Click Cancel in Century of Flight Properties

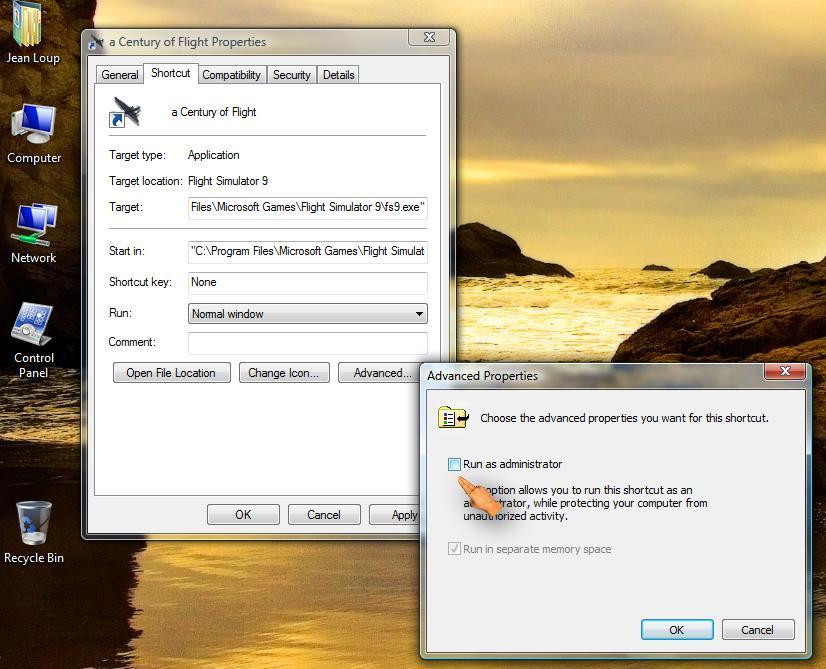(324, 515)
